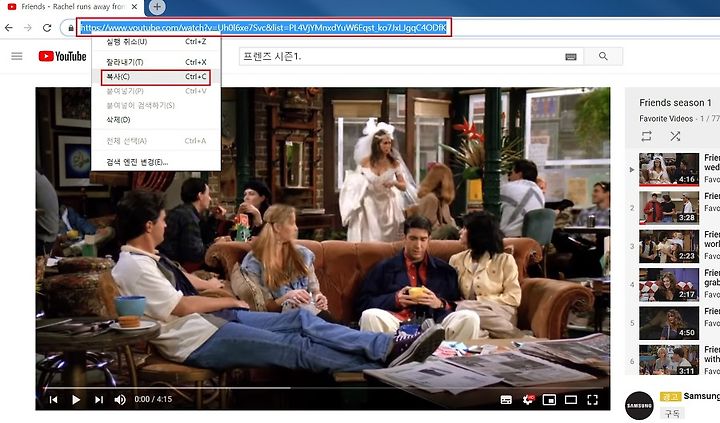Open the Friends season 1 playlist title
Screen dimensions: 720x423
coord(675,103)
